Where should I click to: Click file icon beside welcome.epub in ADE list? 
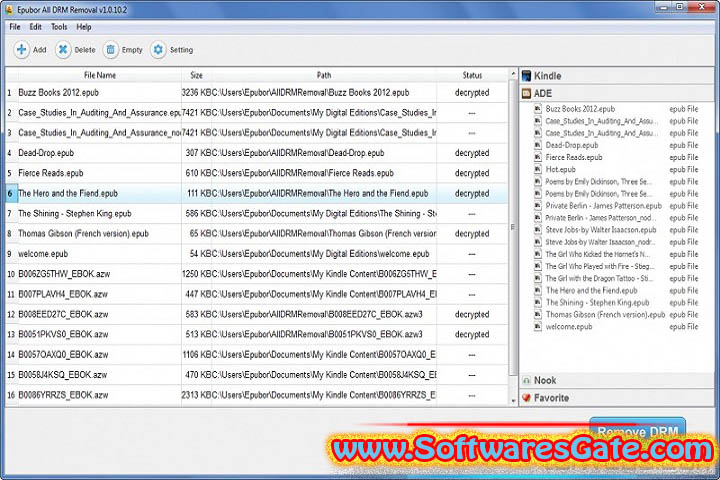click(538, 327)
